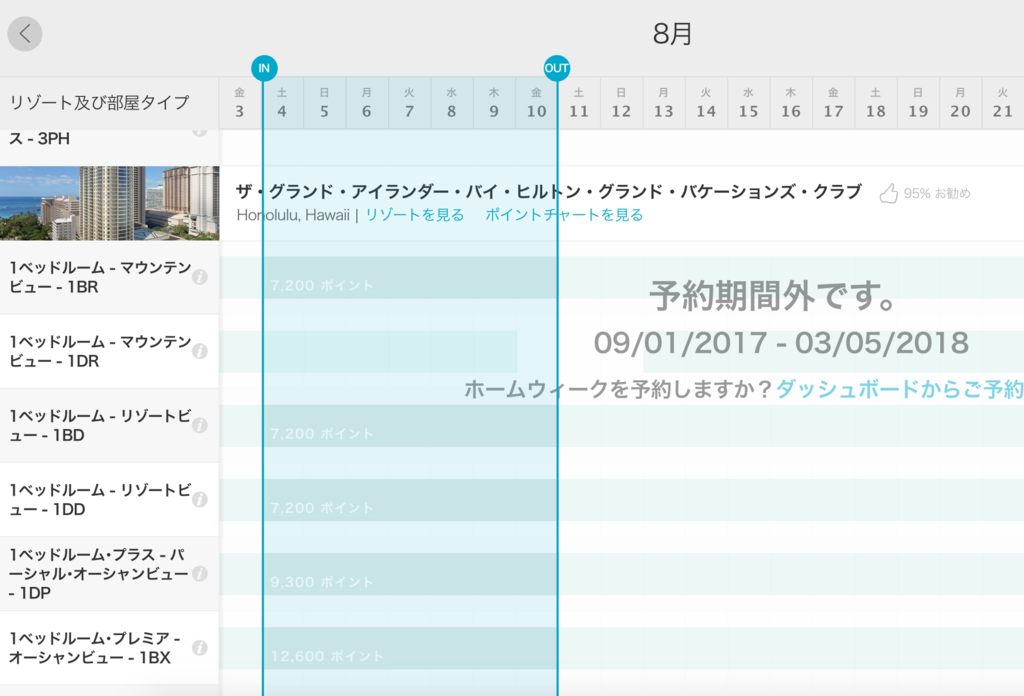Image resolution: width=1024 pixels, height=696 pixels.
Task: Click the リゾート及び部屋タイプ column header
Action: pos(99,103)
